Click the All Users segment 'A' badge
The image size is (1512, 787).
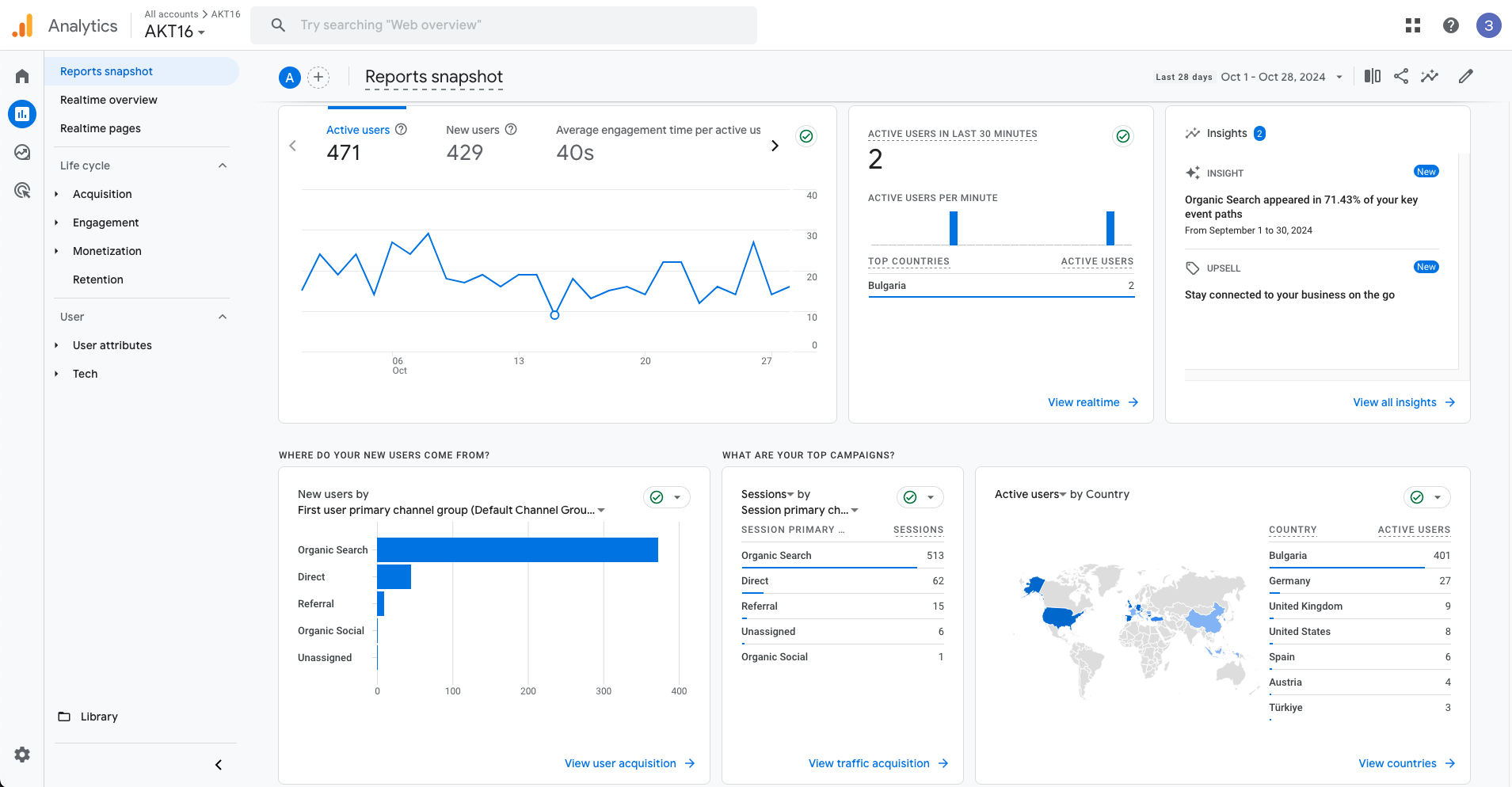tap(290, 77)
